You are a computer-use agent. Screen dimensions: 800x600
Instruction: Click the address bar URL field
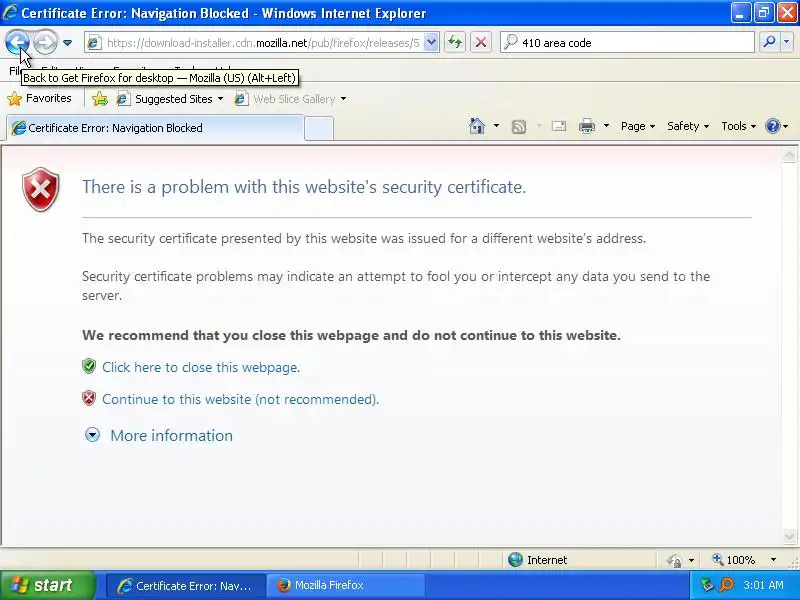(x=262, y=43)
